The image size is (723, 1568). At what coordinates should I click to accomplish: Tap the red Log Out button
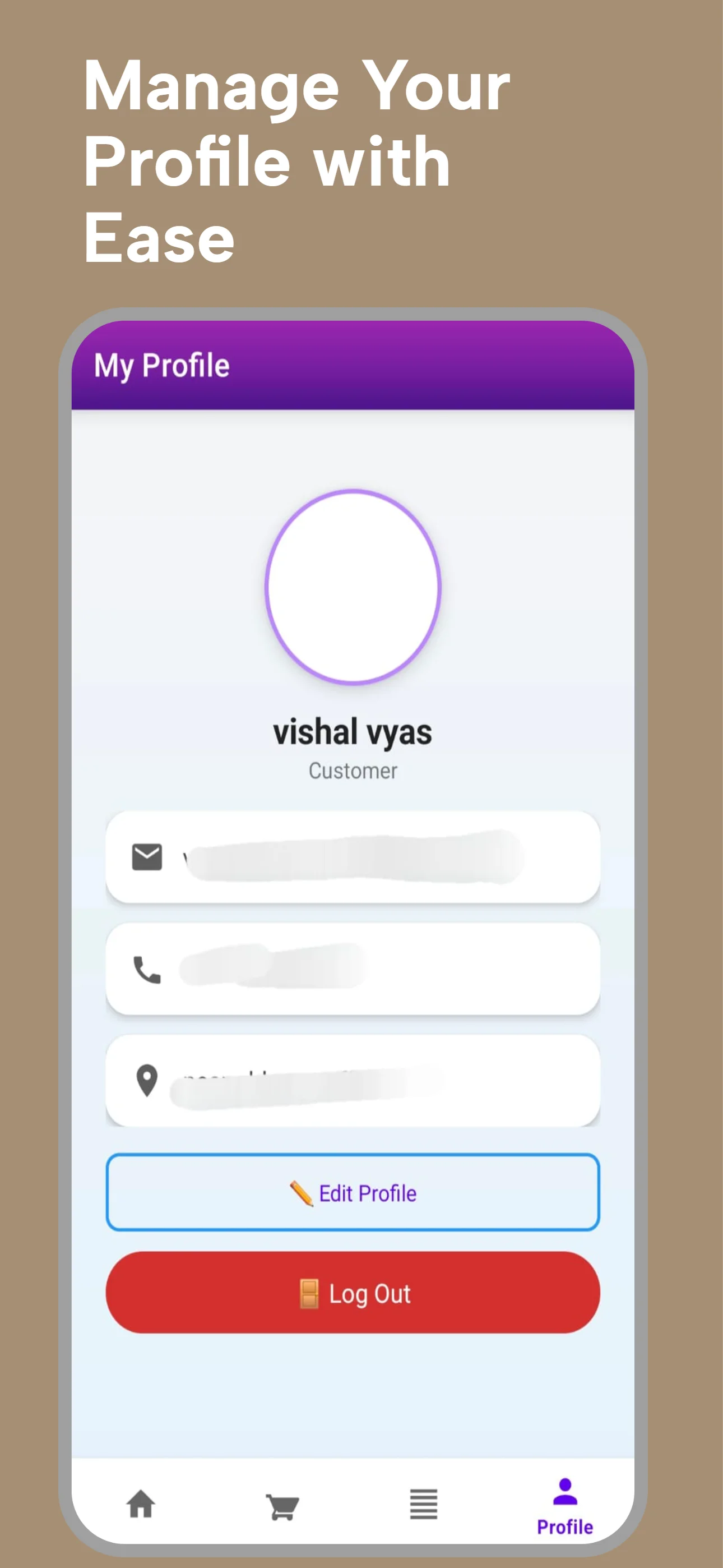click(353, 1292)
